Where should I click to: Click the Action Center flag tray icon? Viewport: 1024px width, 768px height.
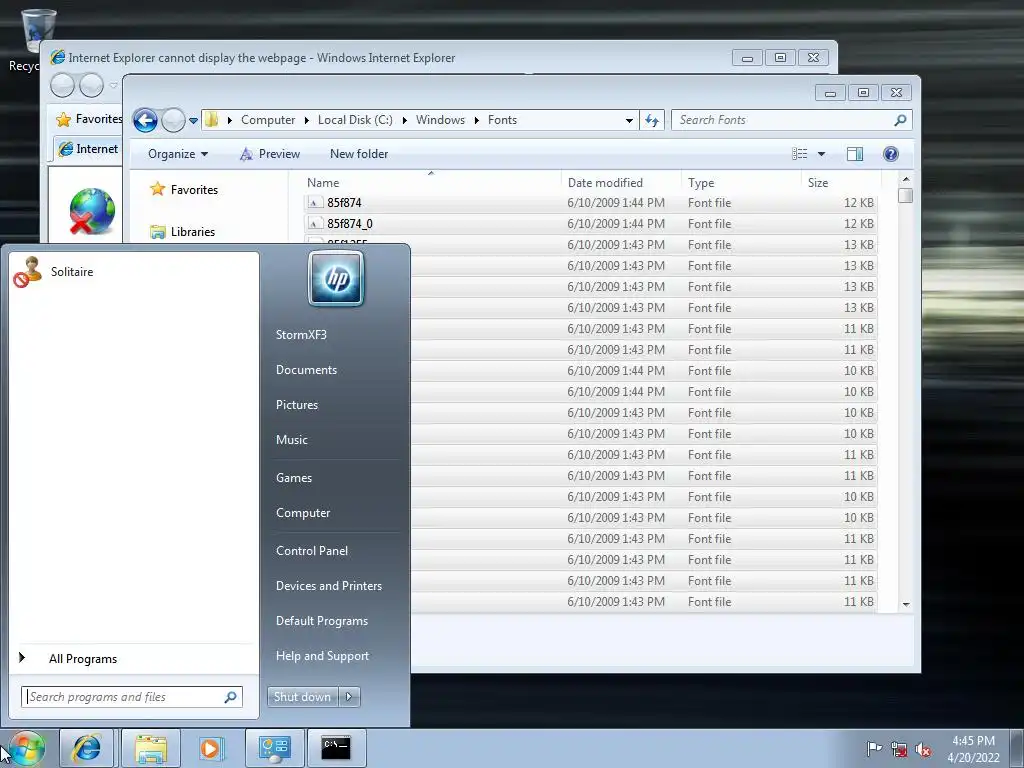[x=874, y=749]
